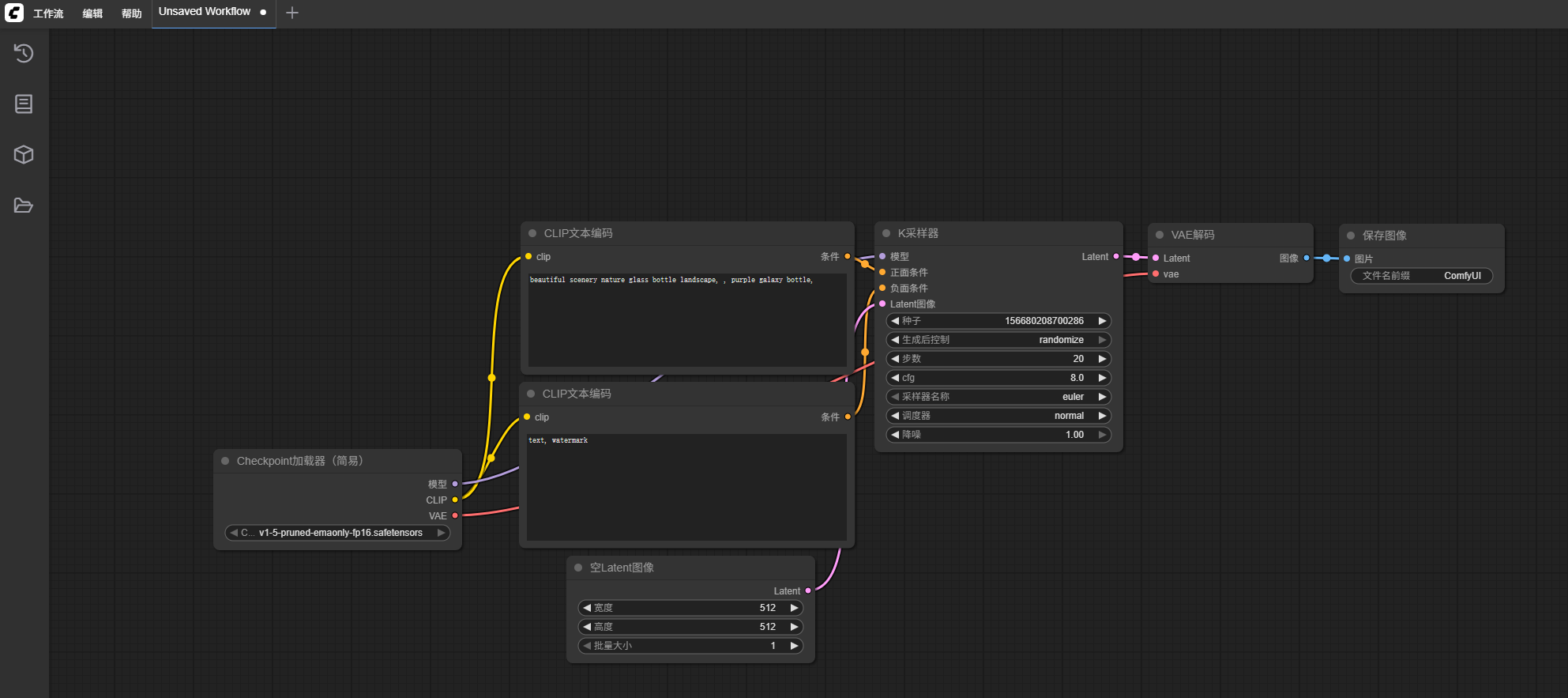Open the node library list icon

[24, 104]
